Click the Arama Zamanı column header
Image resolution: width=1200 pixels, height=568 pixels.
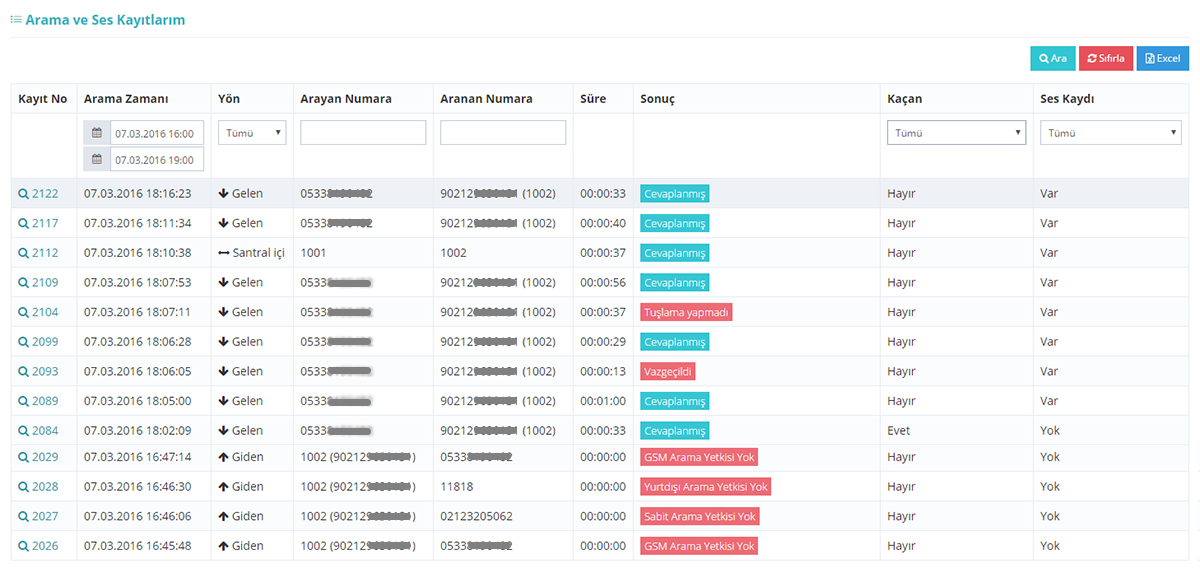pyautogui.click(x=126, y=99)
